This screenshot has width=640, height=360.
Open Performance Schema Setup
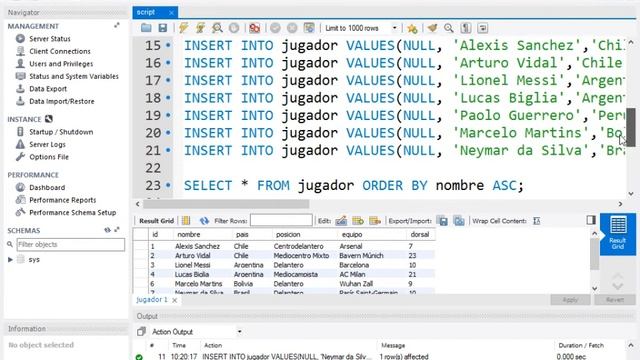72,212
